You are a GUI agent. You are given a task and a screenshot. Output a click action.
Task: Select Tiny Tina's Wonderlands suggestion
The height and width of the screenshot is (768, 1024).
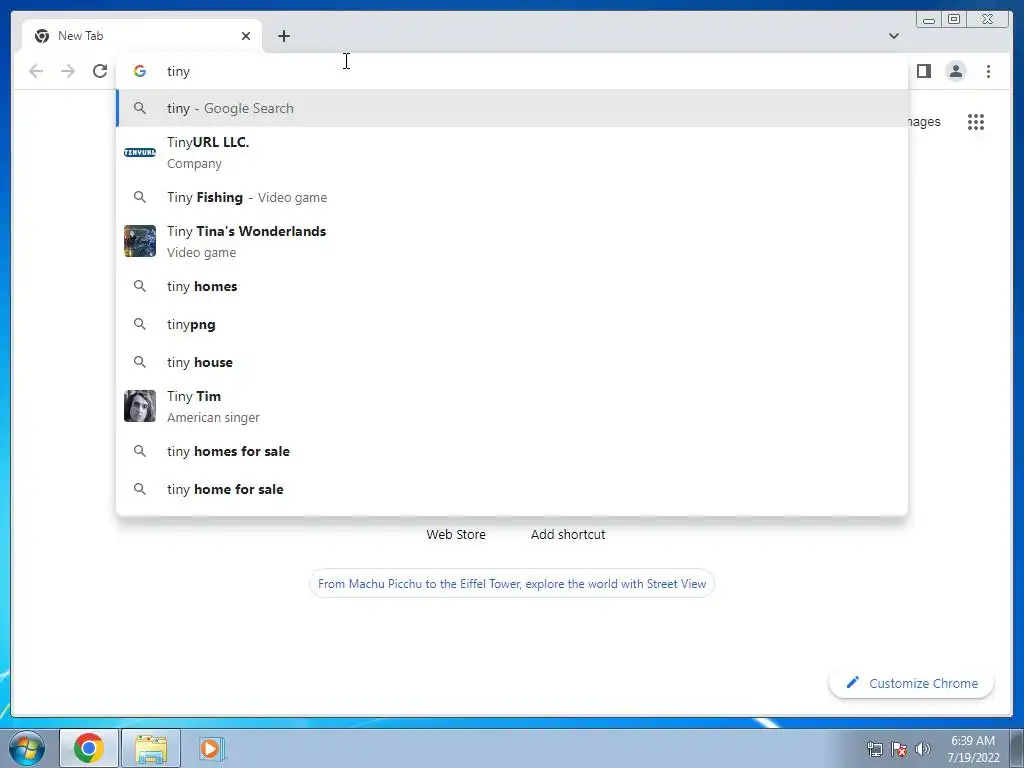pos(512,242)
